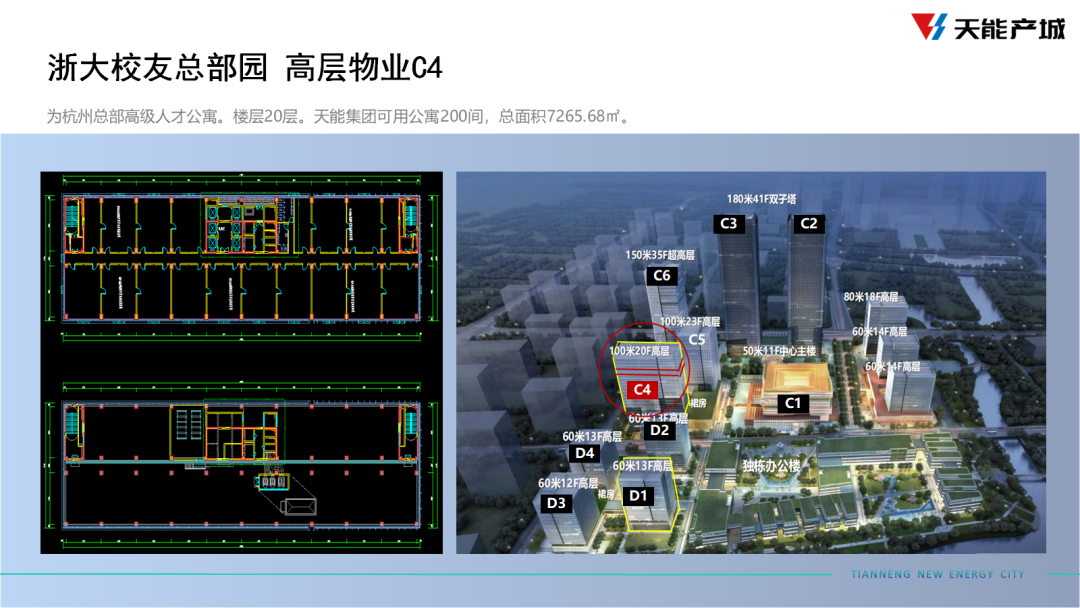The image size is (1080, 608).
Task: Click the C1 center building label
Action: tap(793, 403)
